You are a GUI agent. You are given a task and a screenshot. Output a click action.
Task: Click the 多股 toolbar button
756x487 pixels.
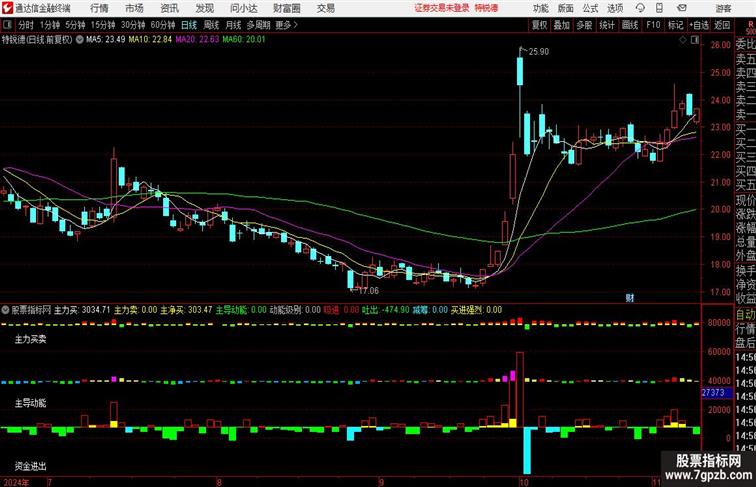point(584,25)
